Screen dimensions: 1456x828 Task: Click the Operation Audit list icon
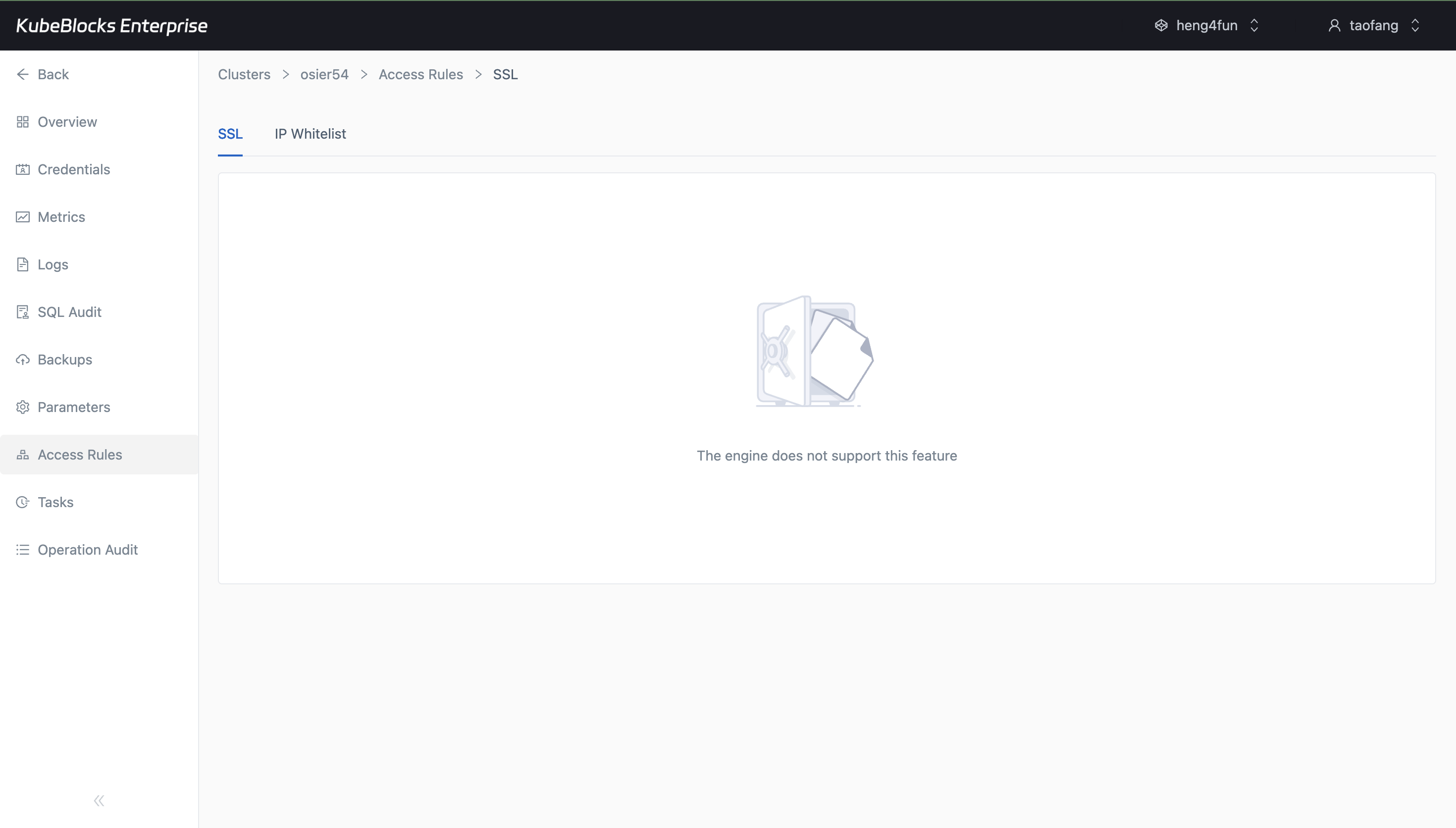click(23, 549)
